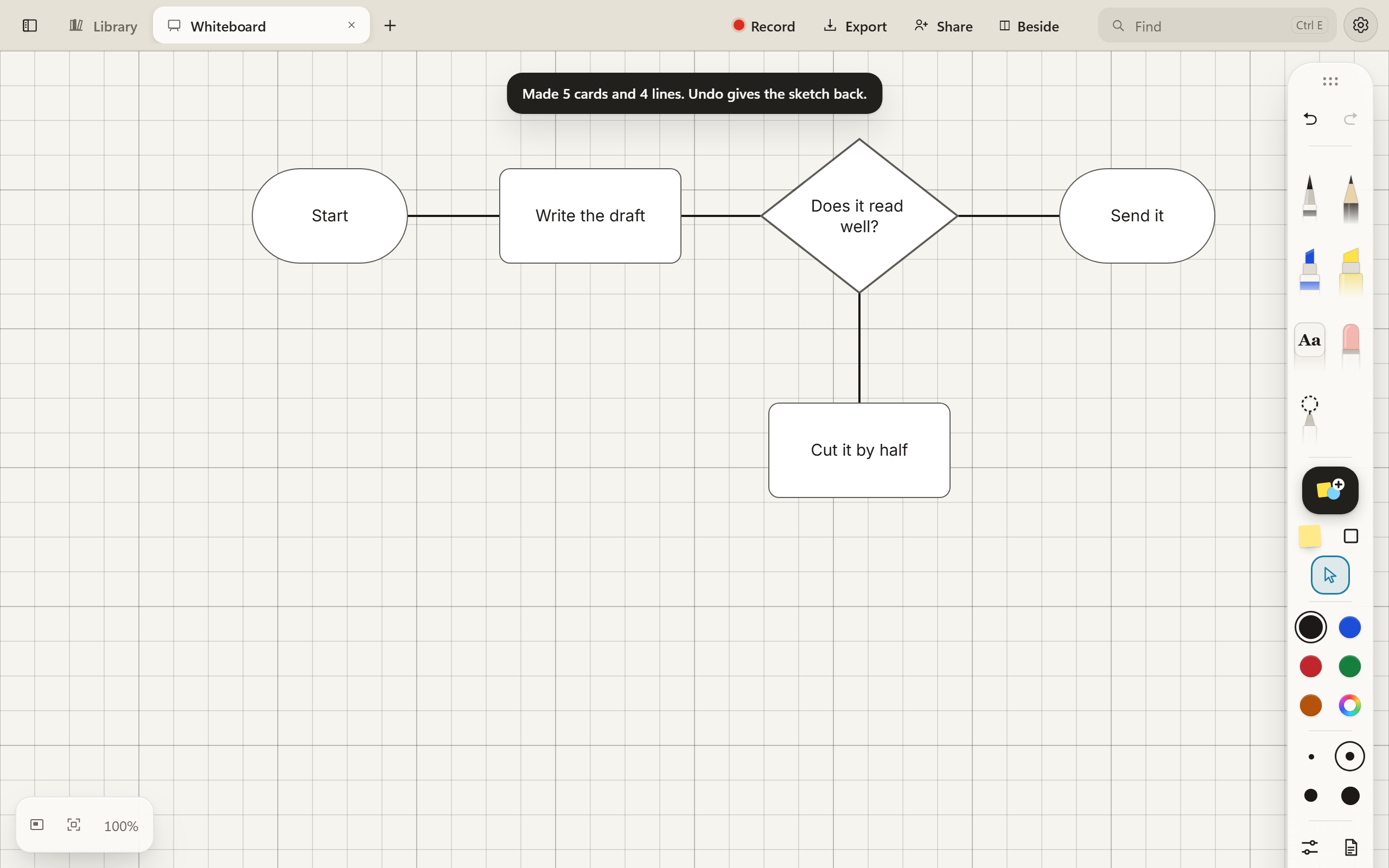Focus the Find search field
1389x868 pixels.
pos(1217,25)
